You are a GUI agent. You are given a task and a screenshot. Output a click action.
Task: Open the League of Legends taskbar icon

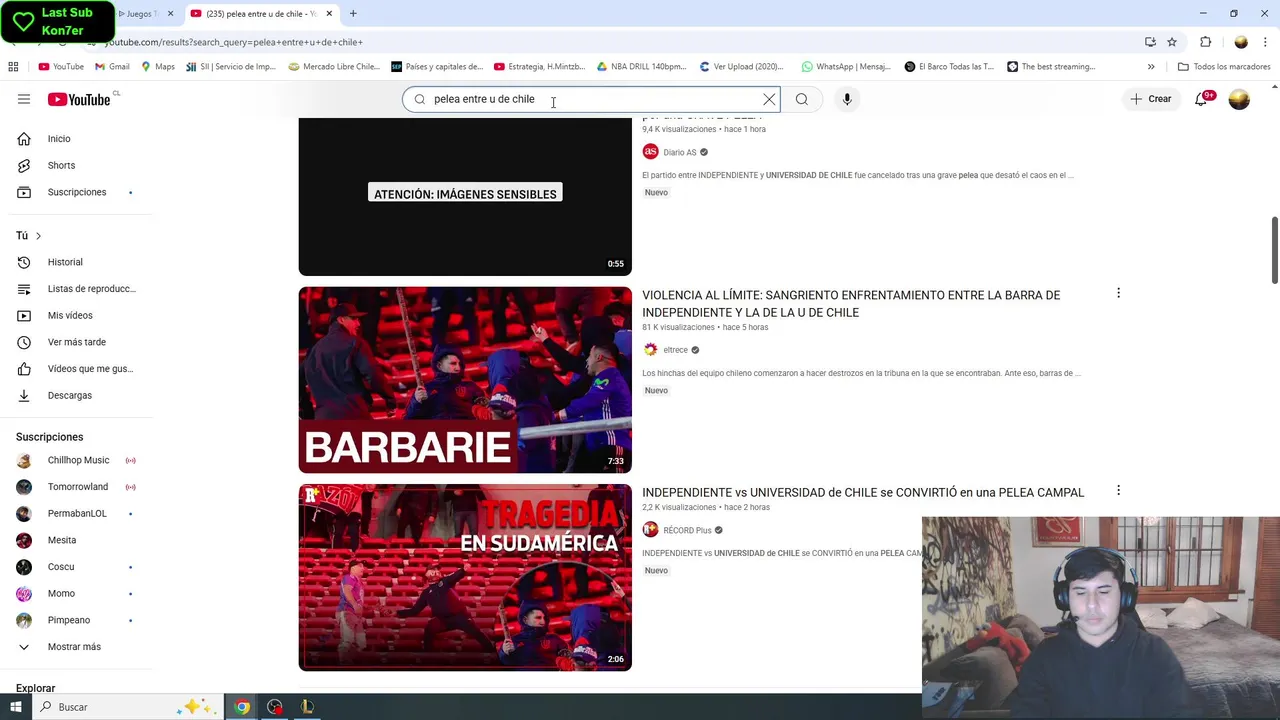coord(307,707)
